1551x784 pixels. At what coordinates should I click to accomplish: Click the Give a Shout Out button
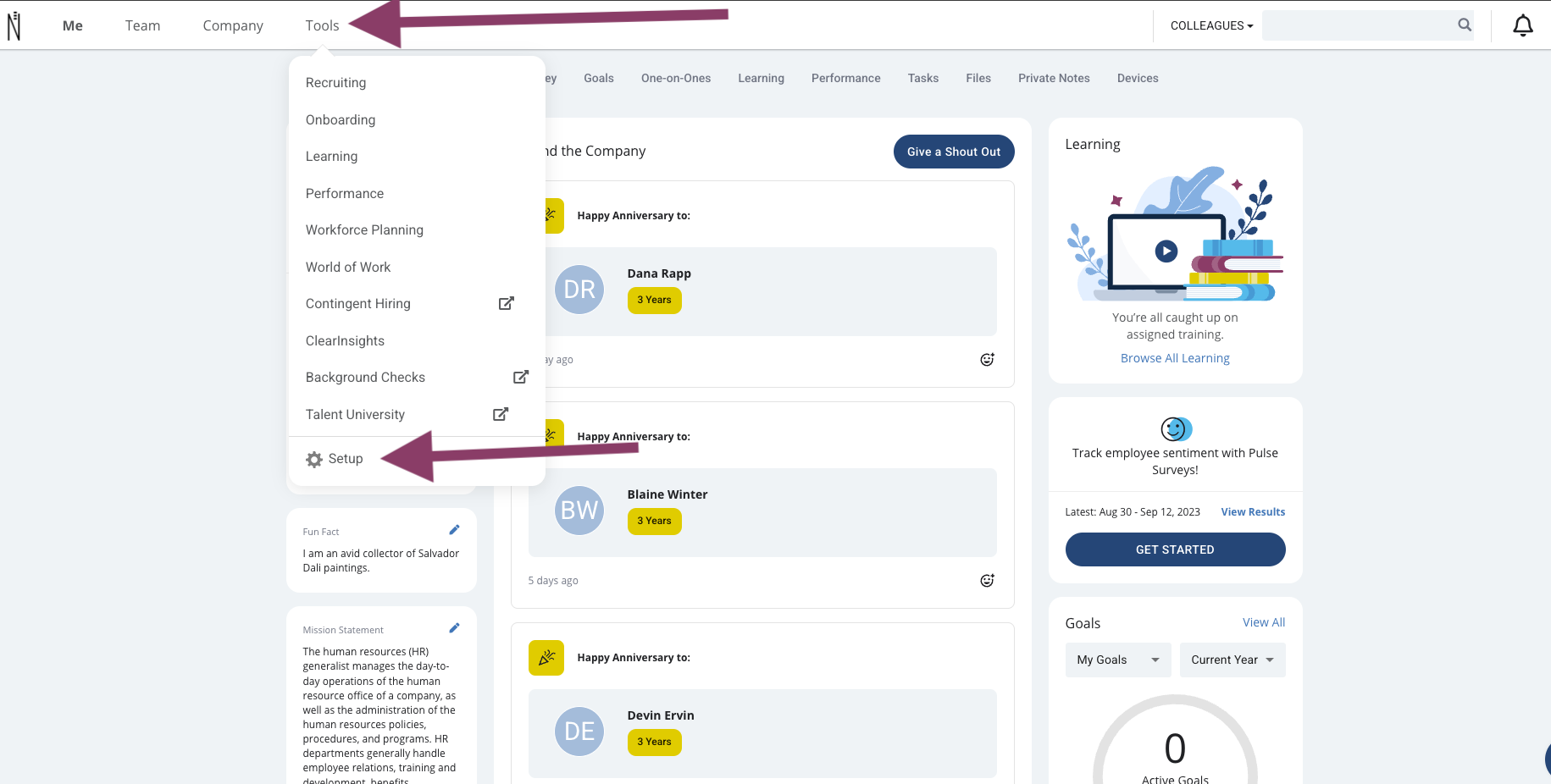954,152
